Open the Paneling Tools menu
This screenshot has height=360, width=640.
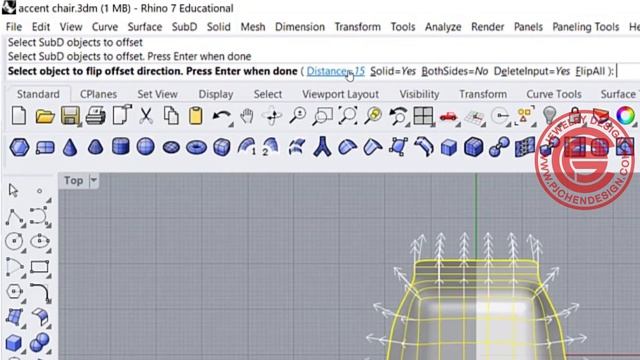[586, 27]
